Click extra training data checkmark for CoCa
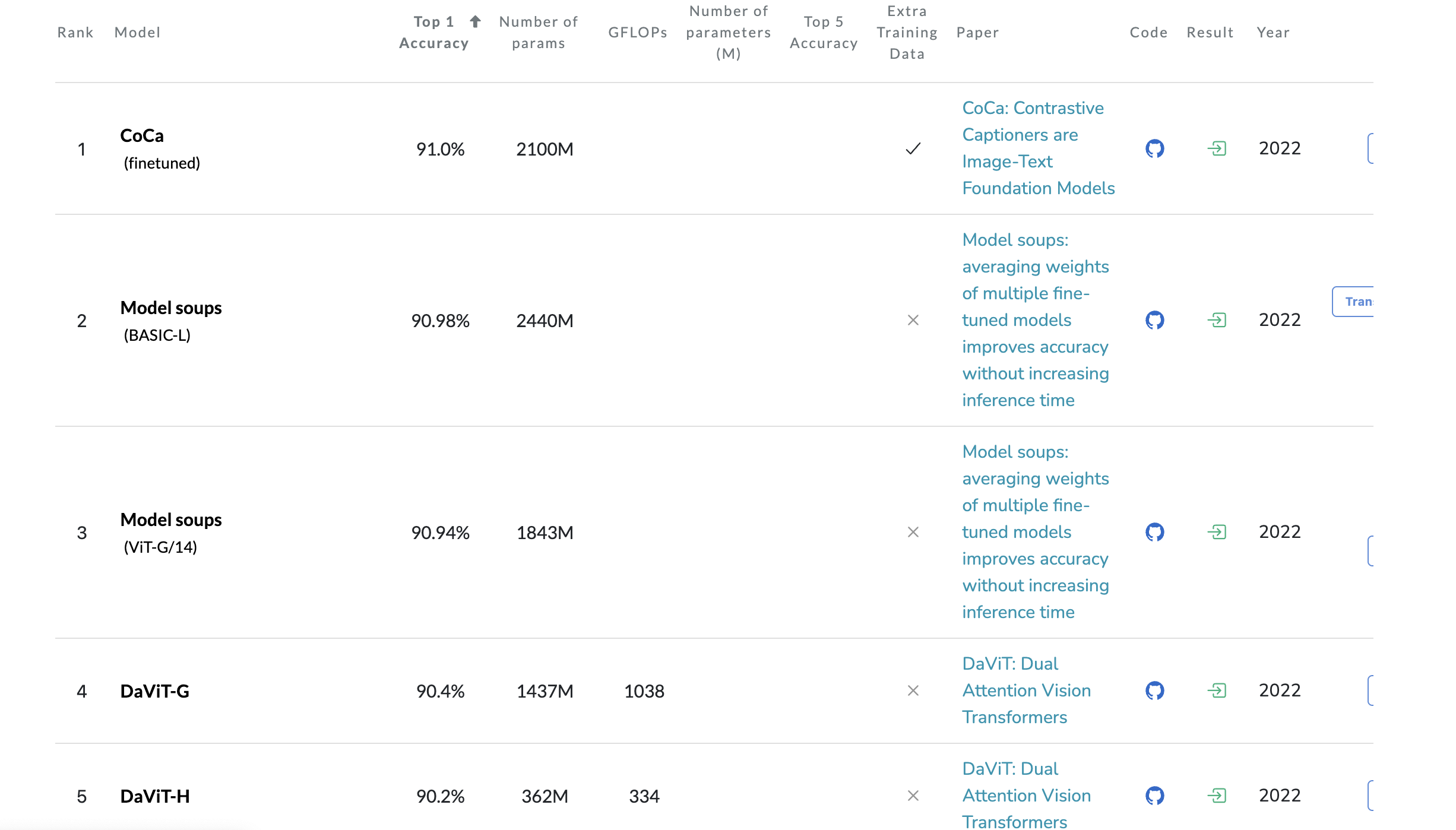 [913, 148]
